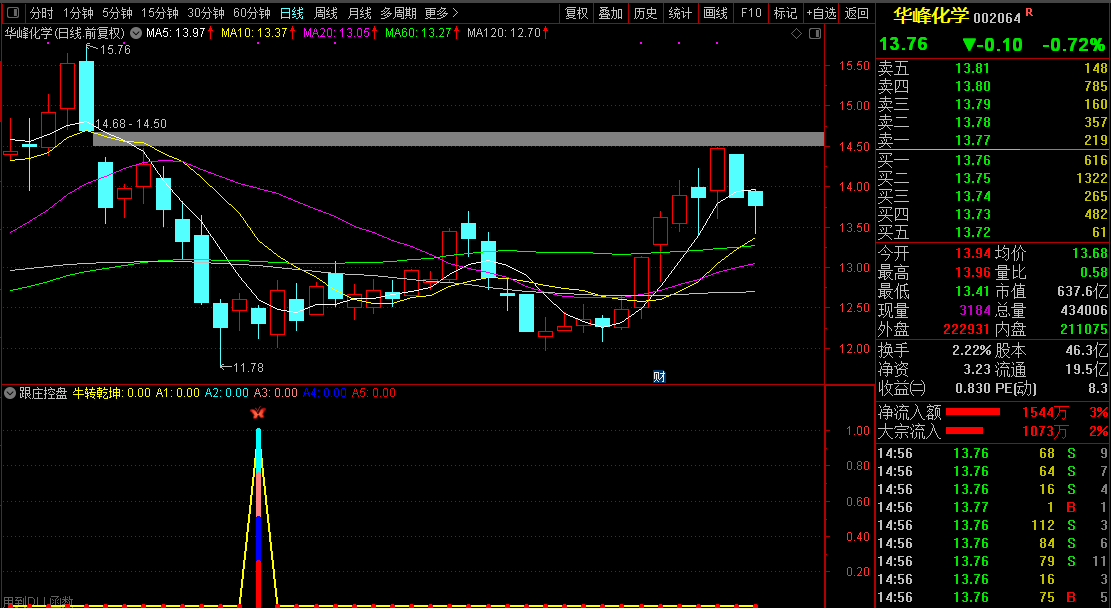1111x608 pixels.
Task: Click the blue 财 finance marker
Action: 659,376
